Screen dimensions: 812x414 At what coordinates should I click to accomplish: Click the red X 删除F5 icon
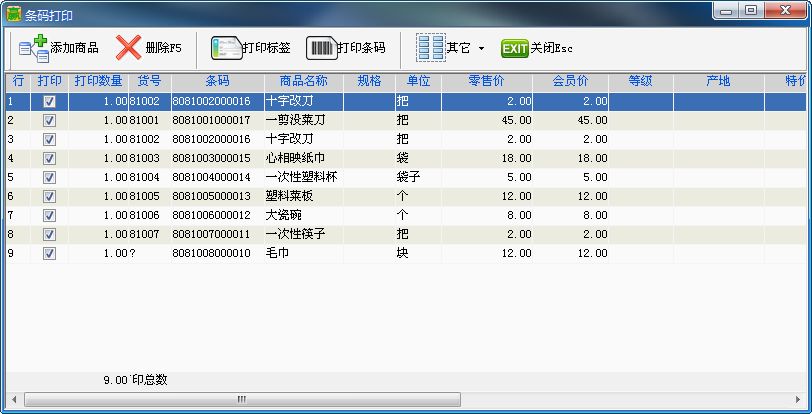click(129, 48)
